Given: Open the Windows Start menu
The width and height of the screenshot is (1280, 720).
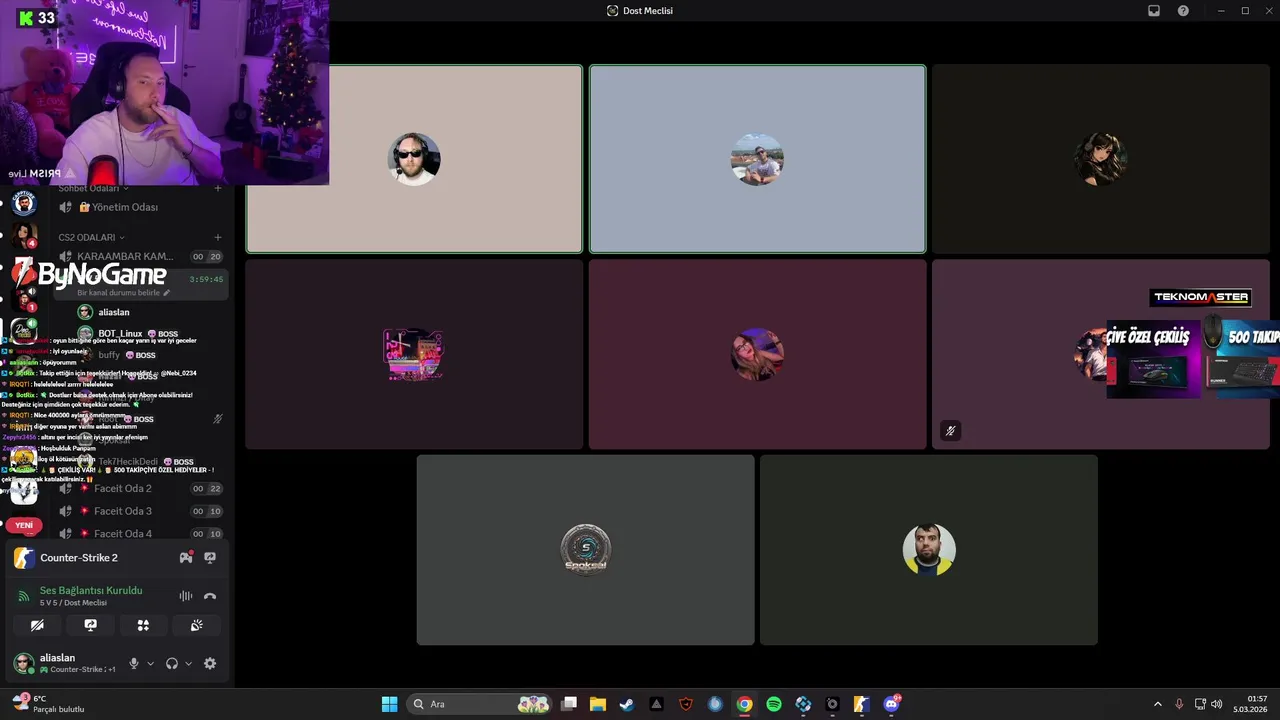Looking at the screenshot, I should (389, 704).
